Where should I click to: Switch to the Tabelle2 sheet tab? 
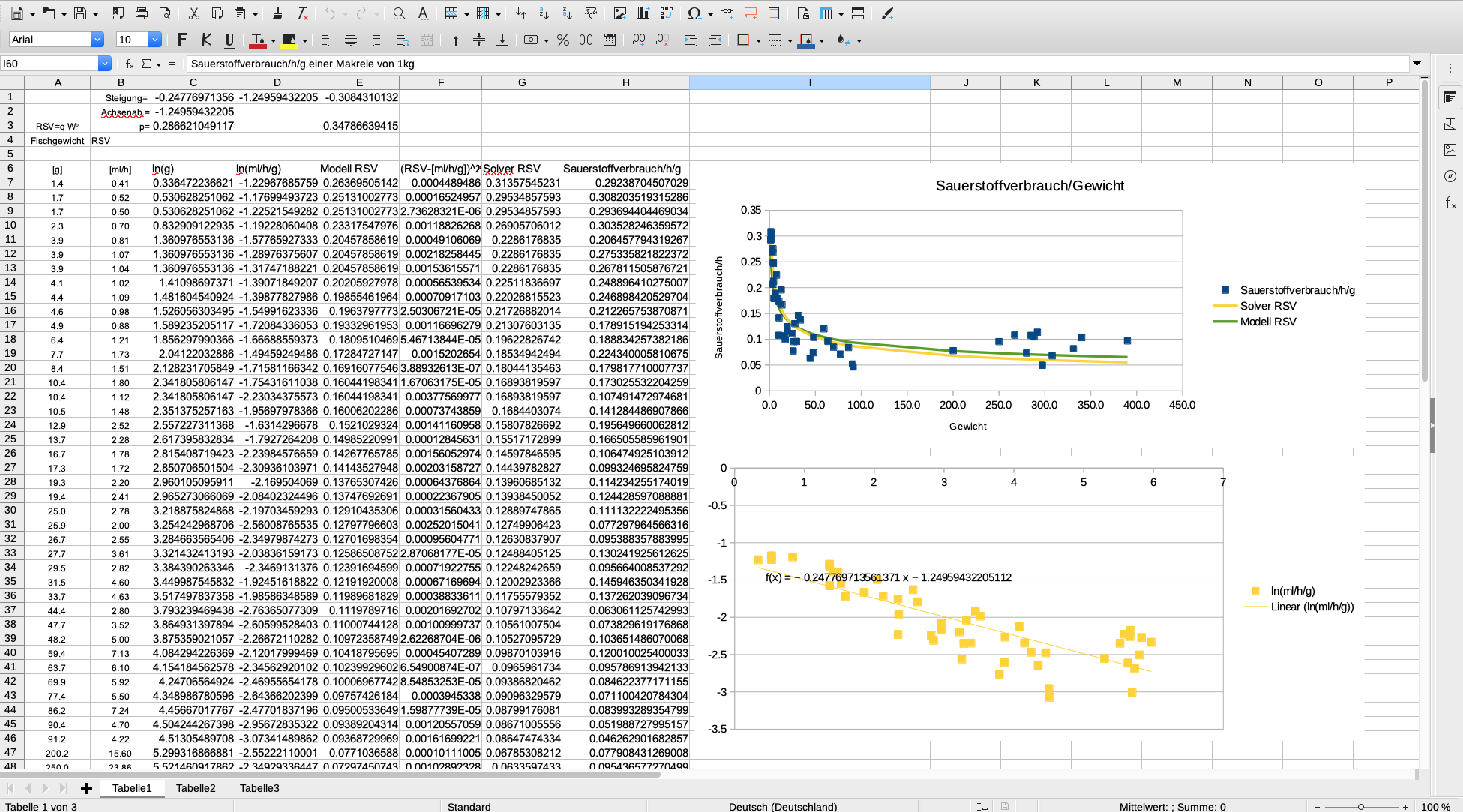click(x=196, y=788)
